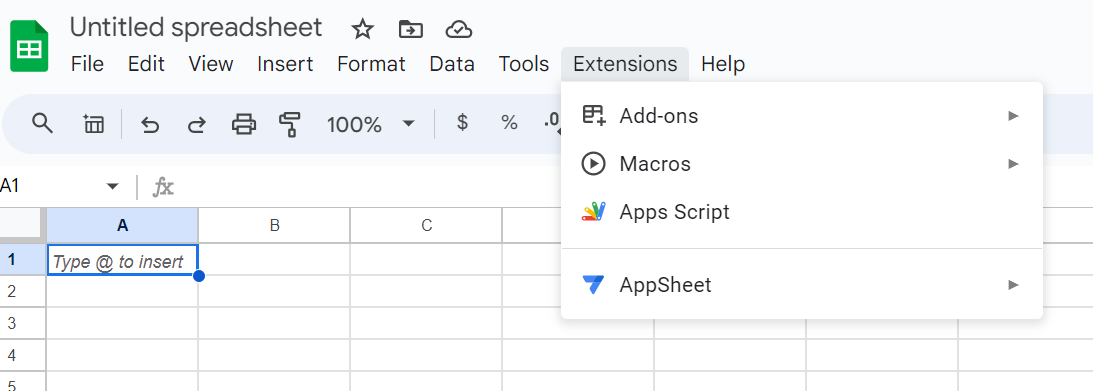Open the Insert menu
Screen dimensions: 1093x391
pyautogui.click(x=285, y=64)
